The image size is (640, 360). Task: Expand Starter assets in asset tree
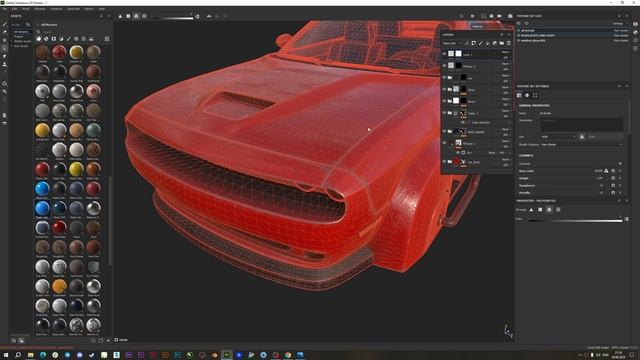pos(12,41)
